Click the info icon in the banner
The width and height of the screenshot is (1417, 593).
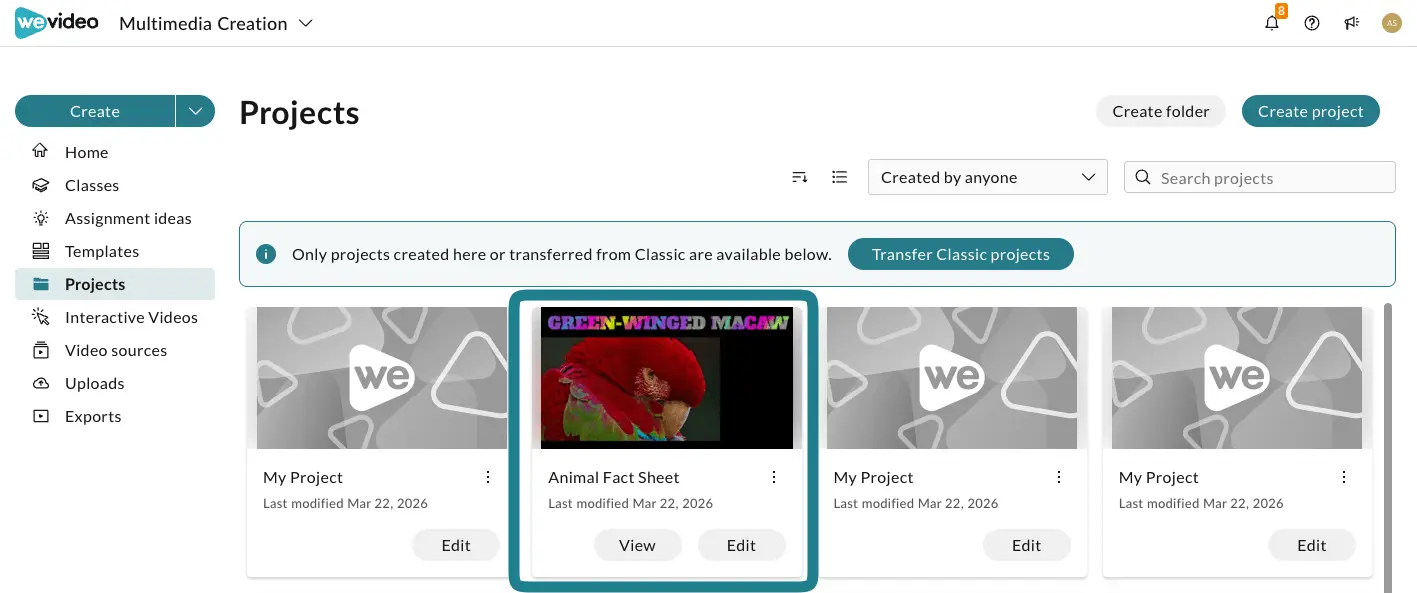coord(266,254)
